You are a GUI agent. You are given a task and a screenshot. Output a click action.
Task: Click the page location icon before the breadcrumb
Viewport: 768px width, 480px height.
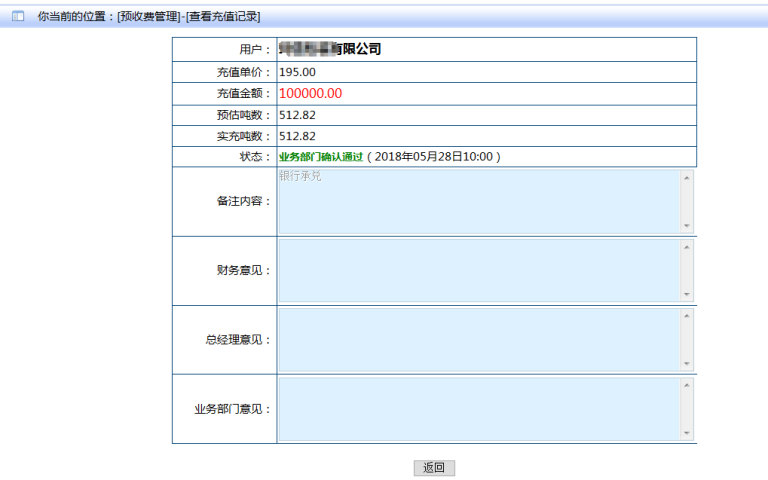(17, 17)
